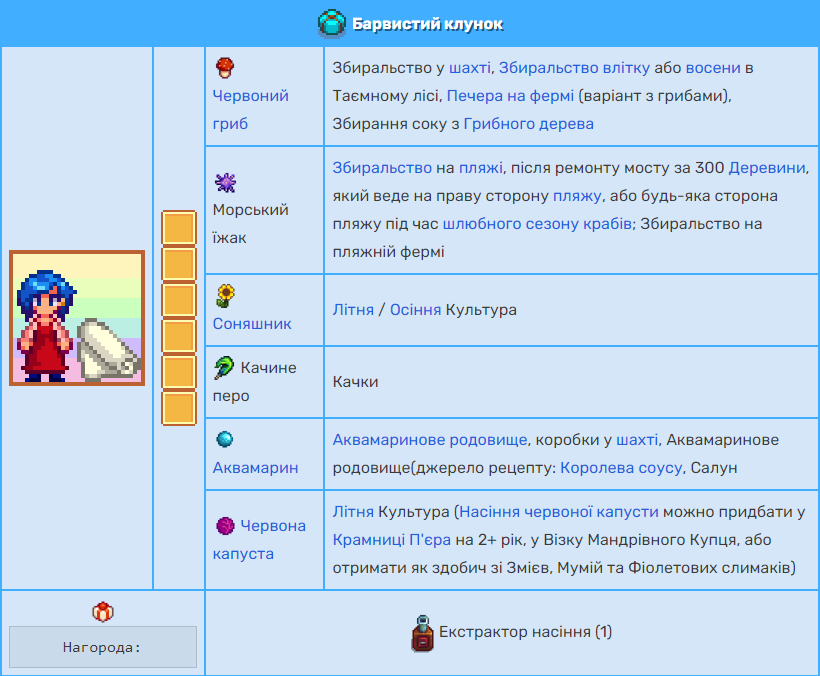Click the Екстрактор насіння (1) reward text

tap(525, 632)
